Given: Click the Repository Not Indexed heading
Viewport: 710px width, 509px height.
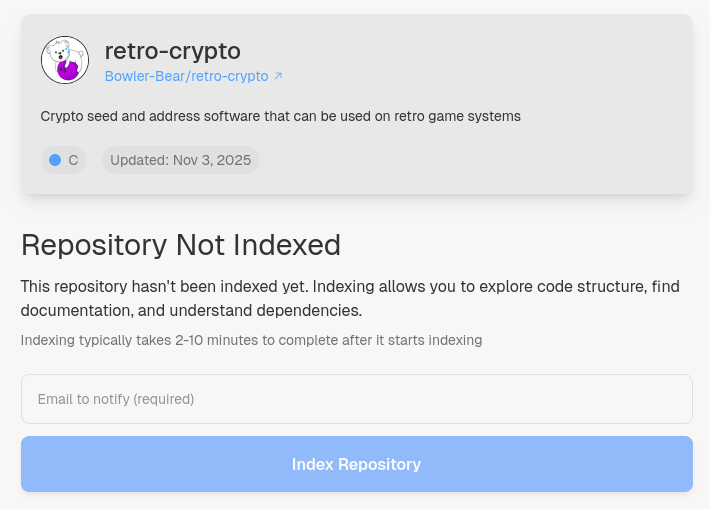Looking at the screenshot, I should click(181, 245).
